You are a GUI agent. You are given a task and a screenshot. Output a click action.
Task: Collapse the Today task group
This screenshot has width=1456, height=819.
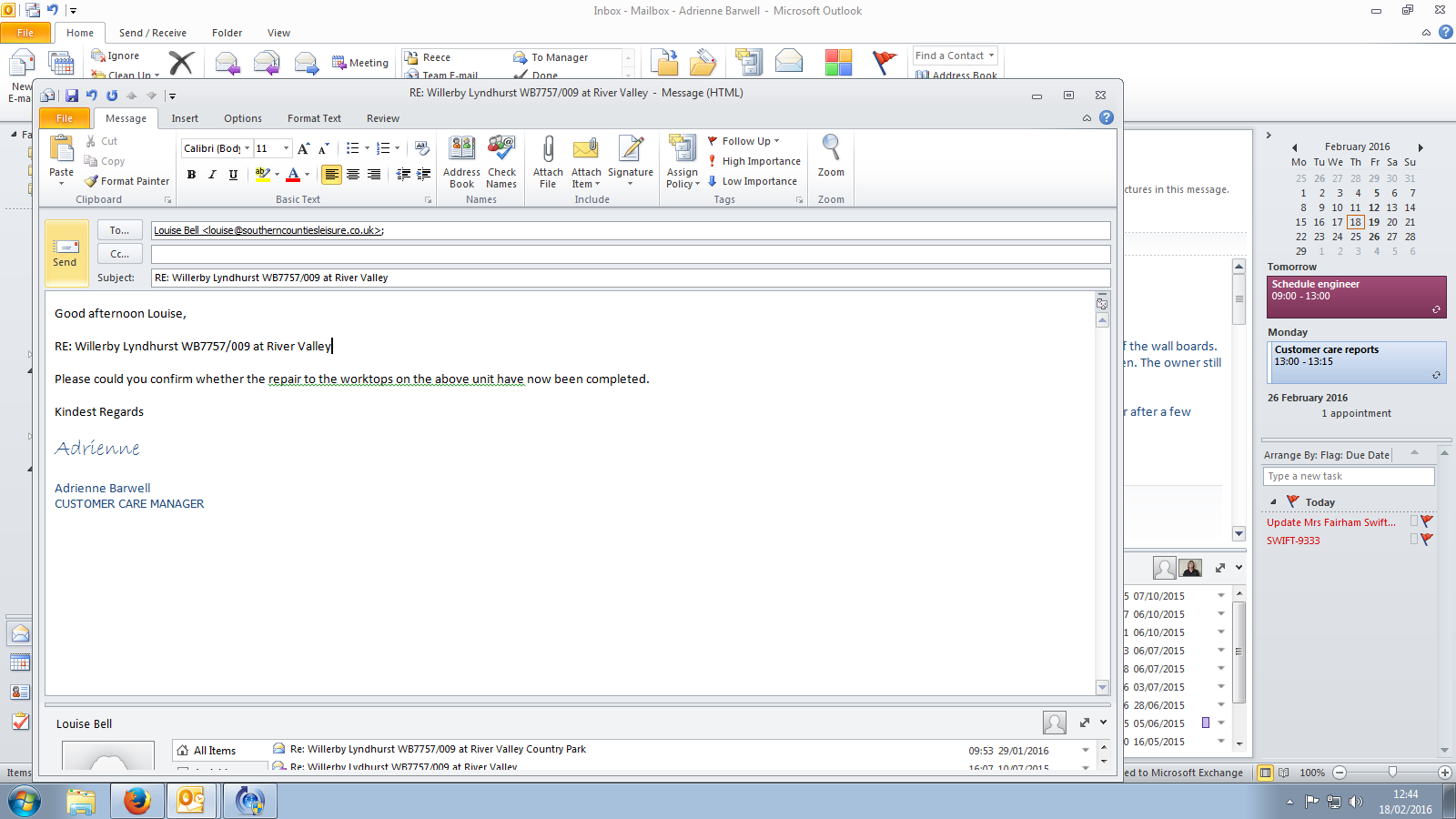coord(1273,501)
